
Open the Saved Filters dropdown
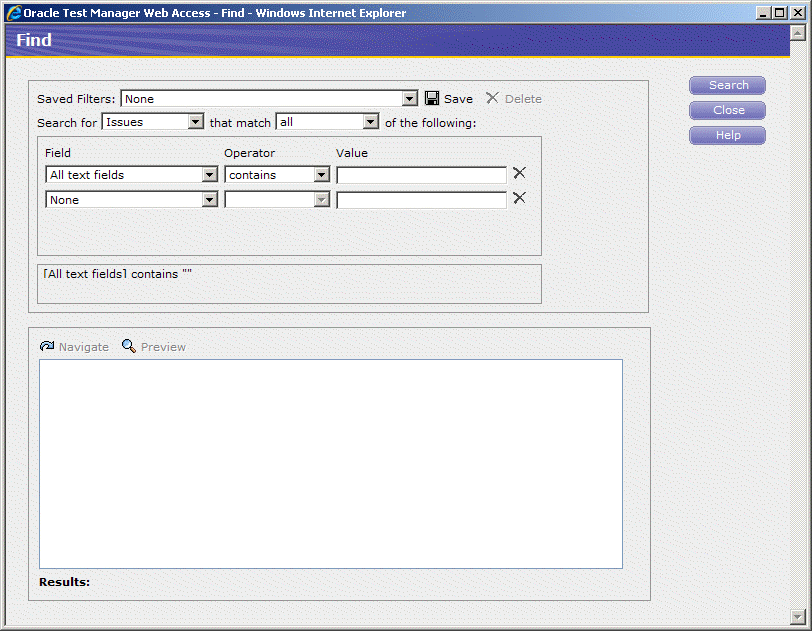click(x=409, y=98)
